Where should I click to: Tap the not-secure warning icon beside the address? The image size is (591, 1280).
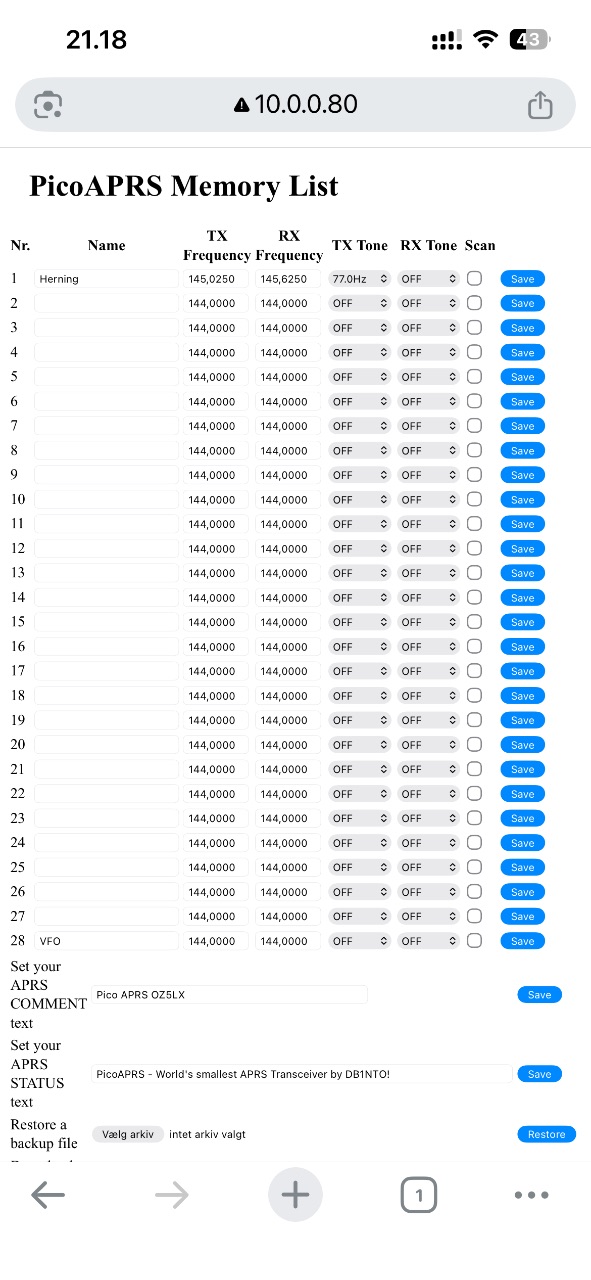(241, 105)
